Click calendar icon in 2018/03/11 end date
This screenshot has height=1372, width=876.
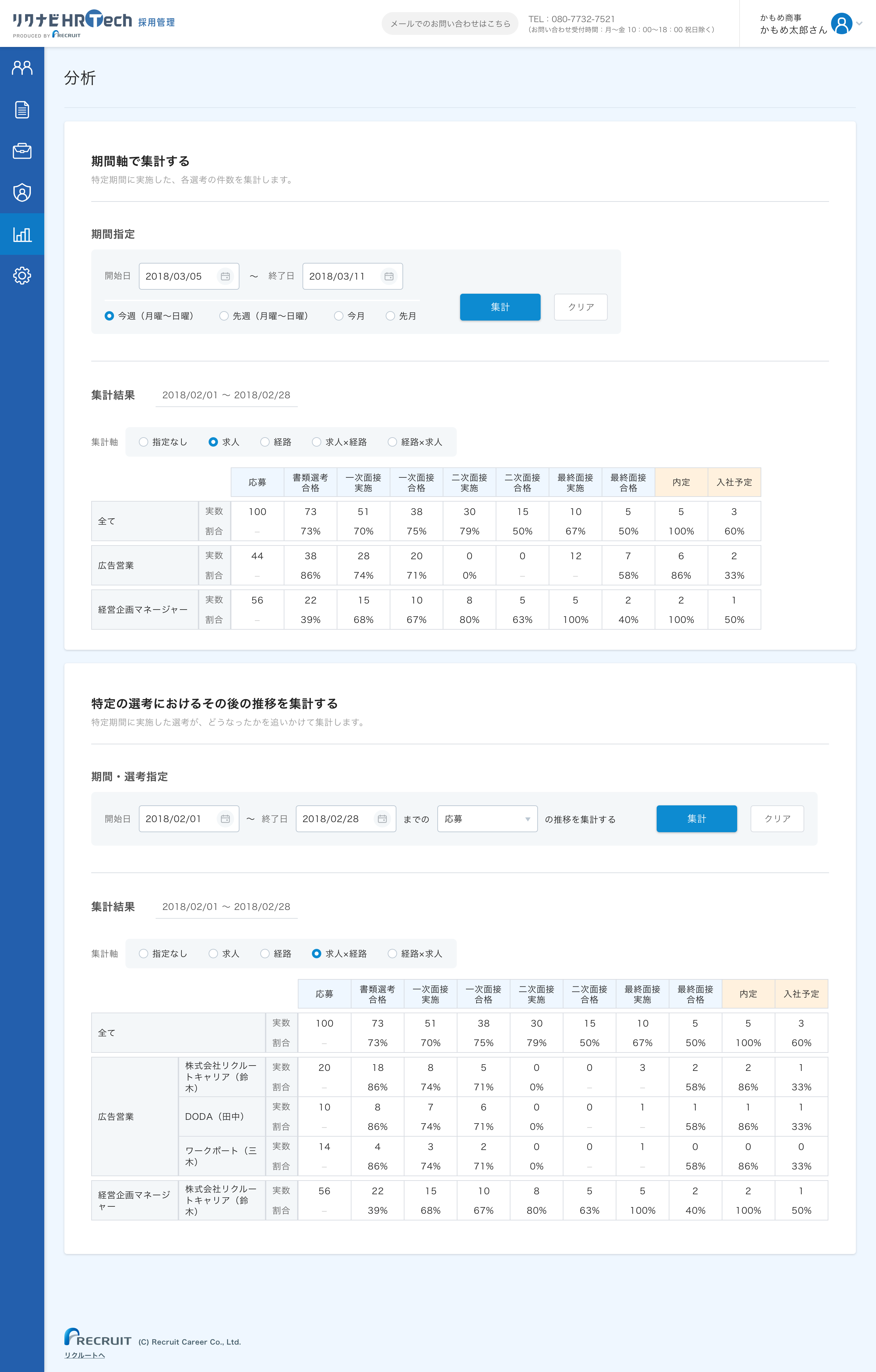pos(389,276)
